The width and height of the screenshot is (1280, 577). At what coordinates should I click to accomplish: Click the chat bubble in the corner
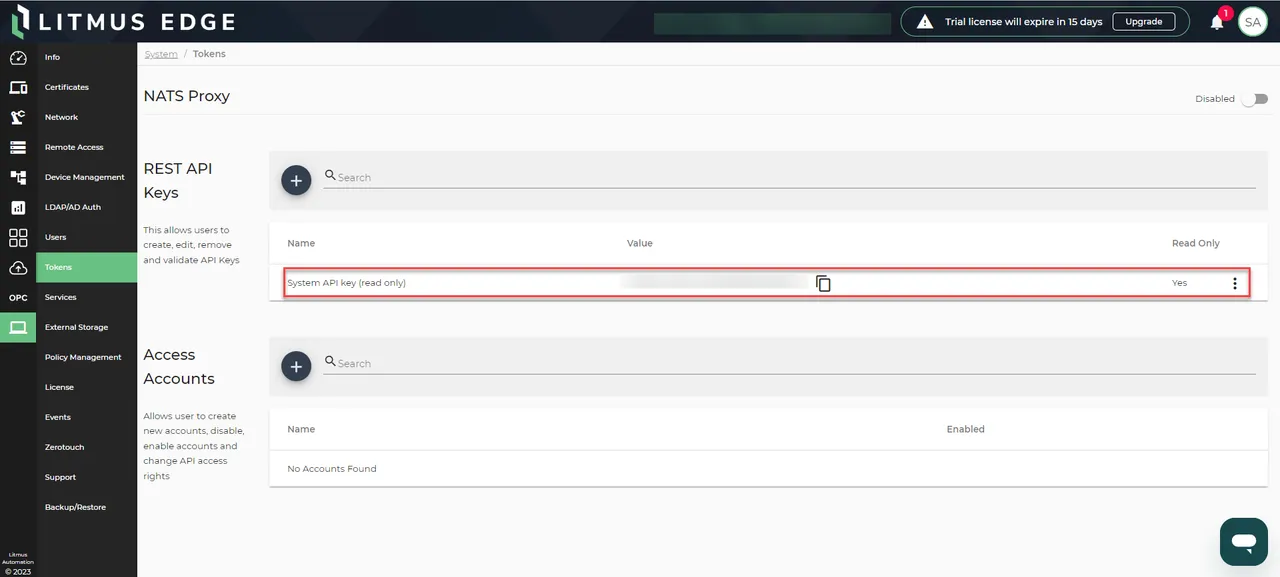coord(1243,541)
